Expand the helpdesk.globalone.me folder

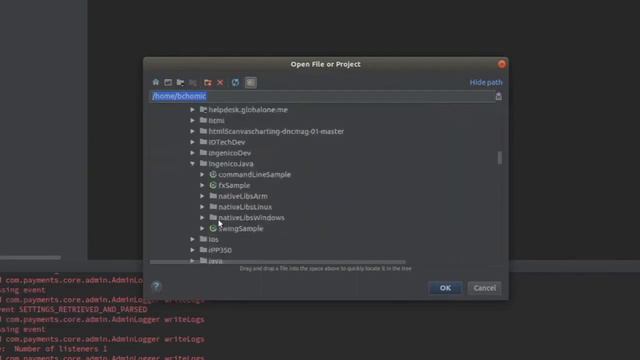[192, 109]
